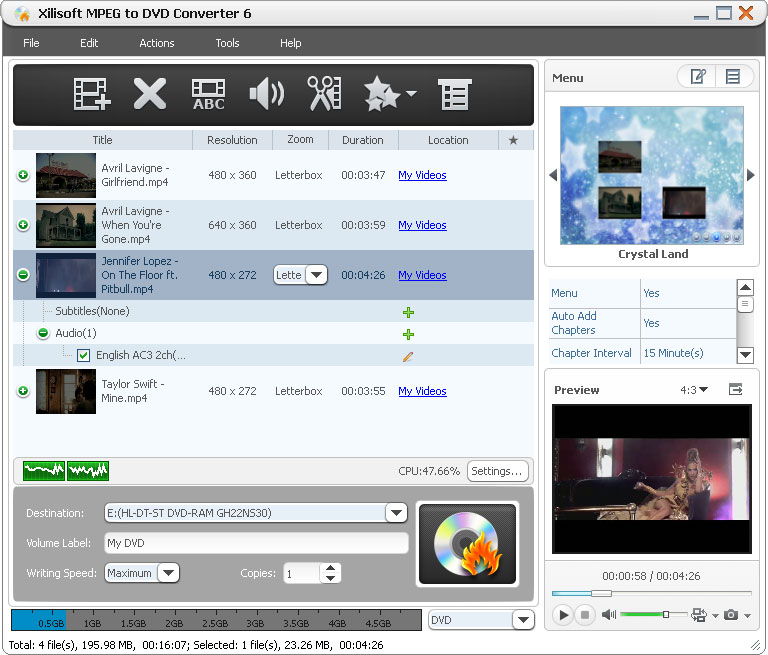Open the Actions menu
The image size is (768, 655).
tap(157, 43)
